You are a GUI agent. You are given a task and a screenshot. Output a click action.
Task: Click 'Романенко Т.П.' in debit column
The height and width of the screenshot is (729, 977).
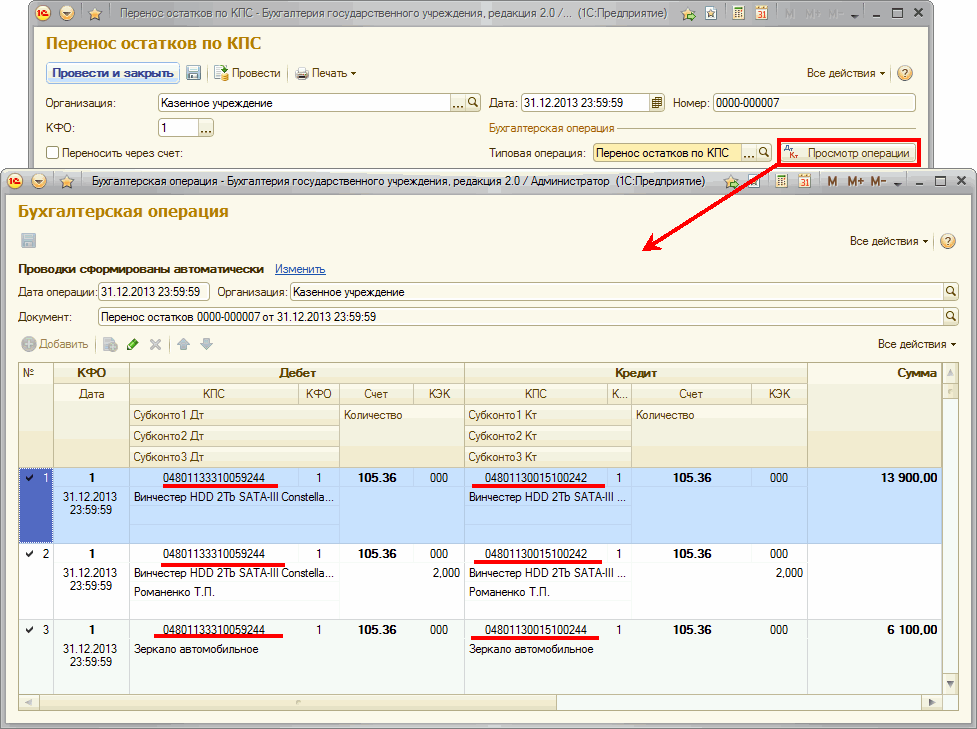[174, 592]
